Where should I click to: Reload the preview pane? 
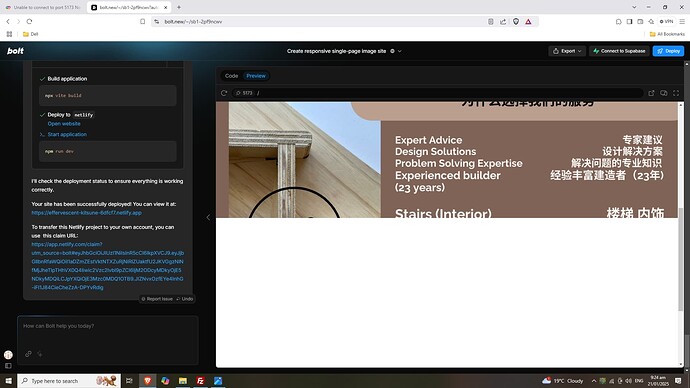tap(224, 93)
